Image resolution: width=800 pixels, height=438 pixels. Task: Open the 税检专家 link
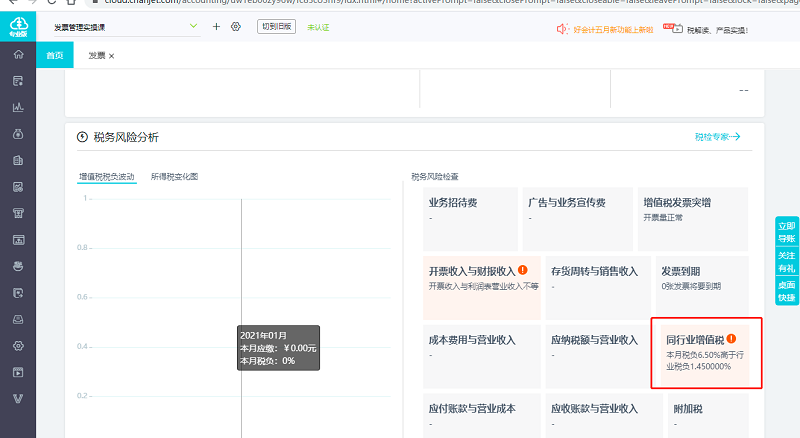[x=718, y=137]
